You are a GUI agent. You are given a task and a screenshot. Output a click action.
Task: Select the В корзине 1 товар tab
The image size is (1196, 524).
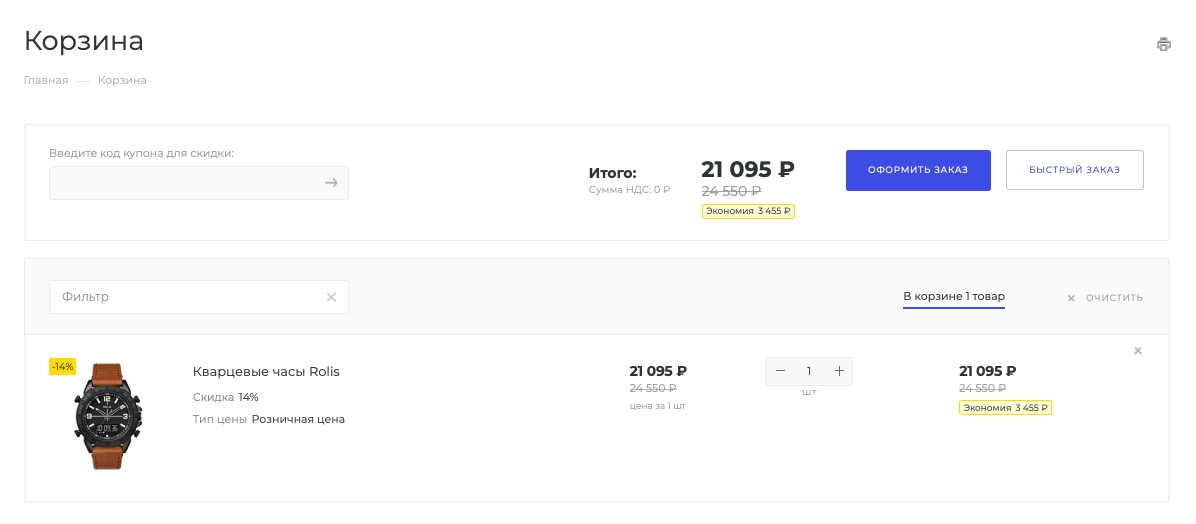click(953, 297)
